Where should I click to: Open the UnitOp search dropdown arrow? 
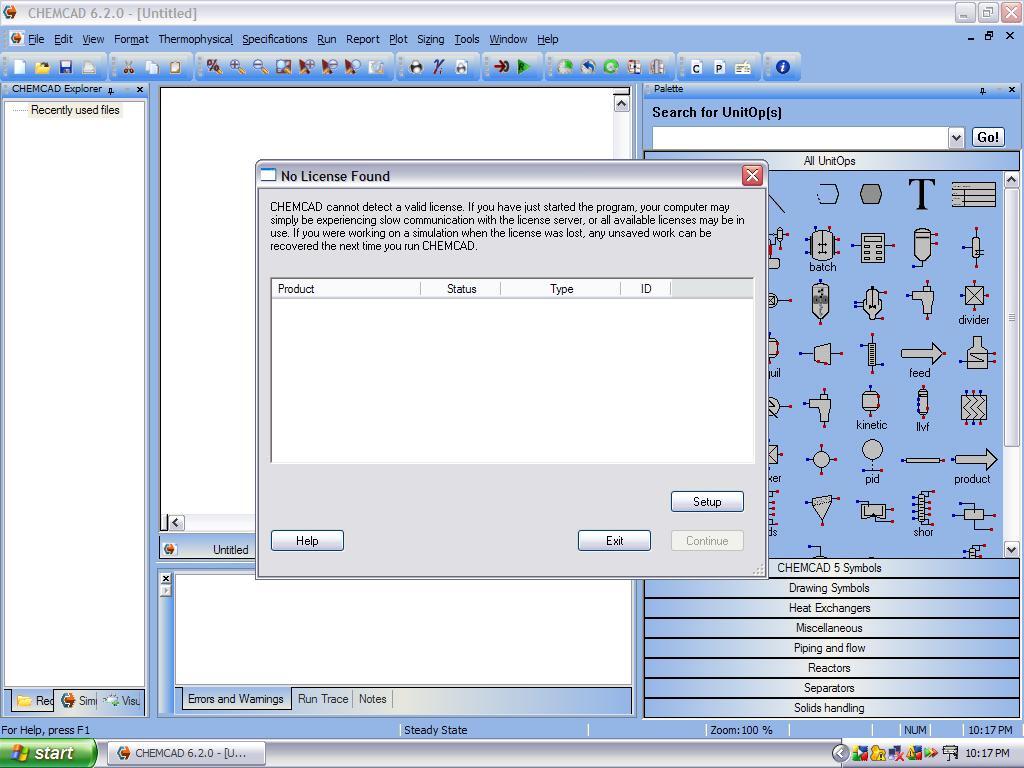955,138
